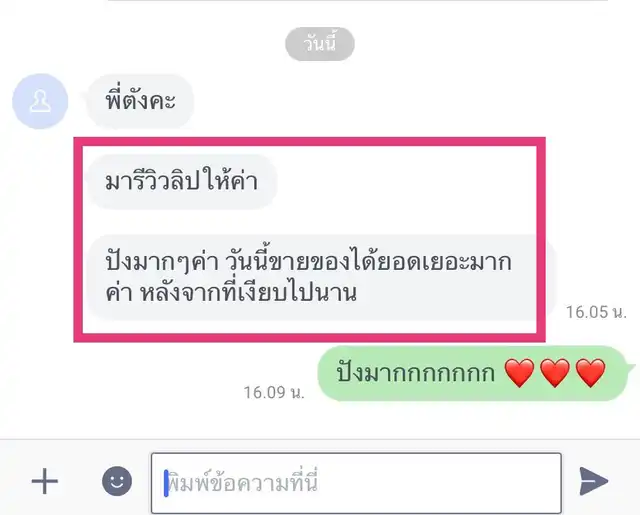
Task: Click the text 'วันนี้ขายของได้ยอดเยอะมาก' line
Action: pos(368,262)
